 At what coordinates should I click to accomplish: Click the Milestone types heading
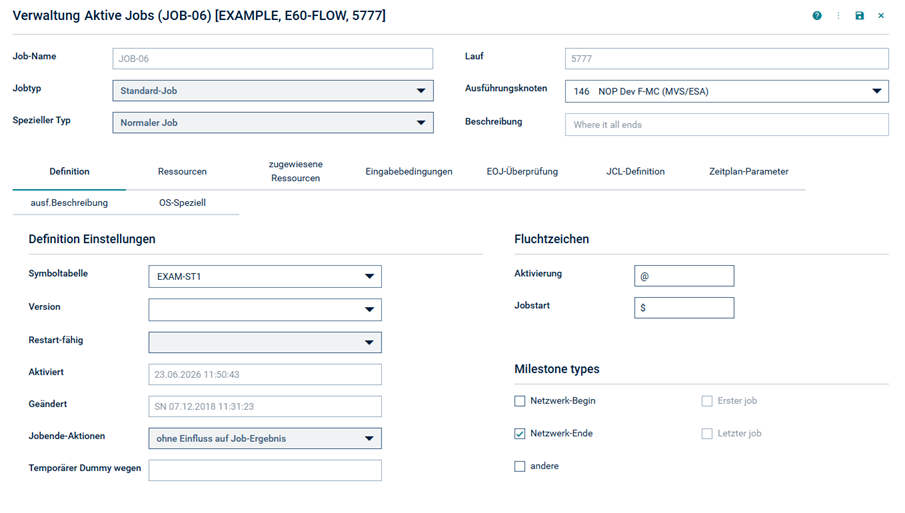click(557, 369)
